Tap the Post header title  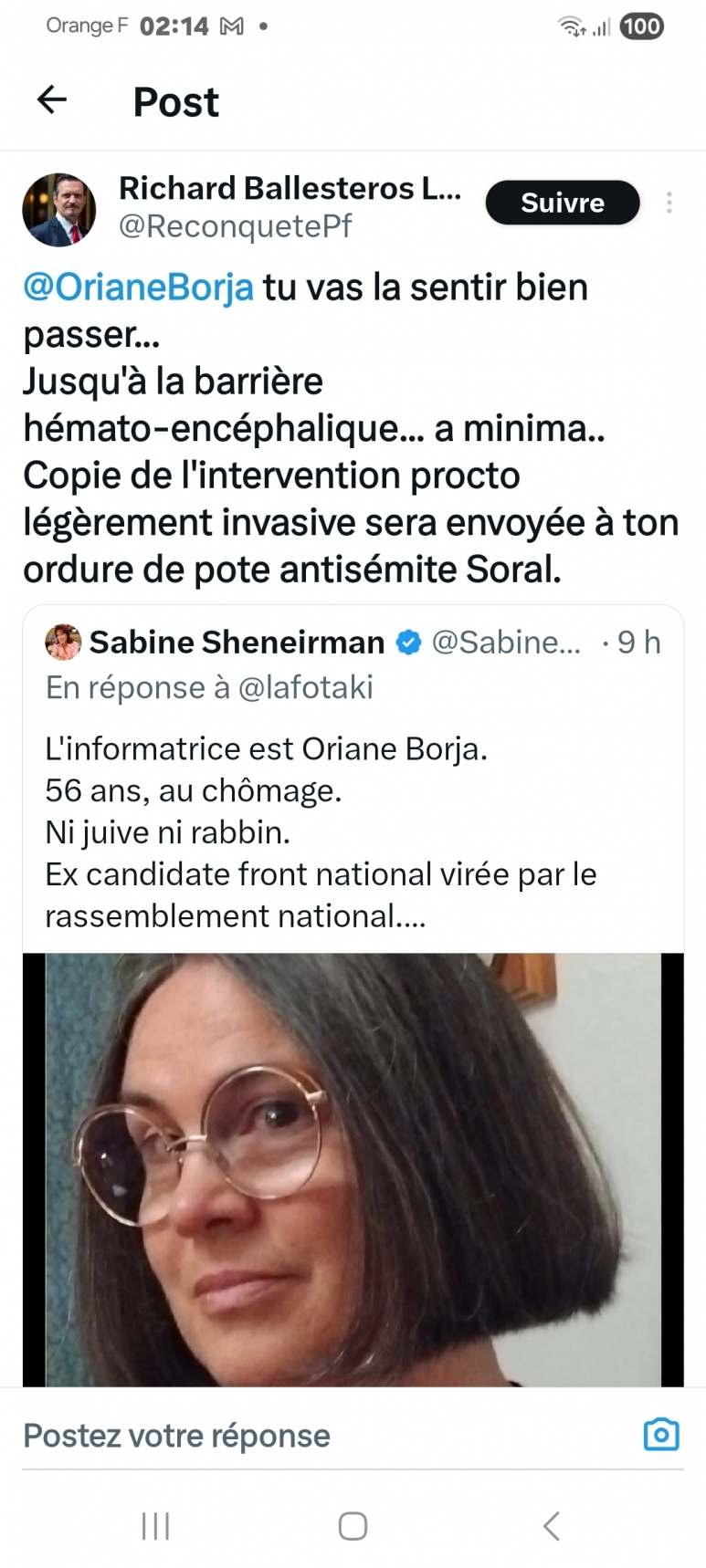pyautogui.click(x=176, y=102)
